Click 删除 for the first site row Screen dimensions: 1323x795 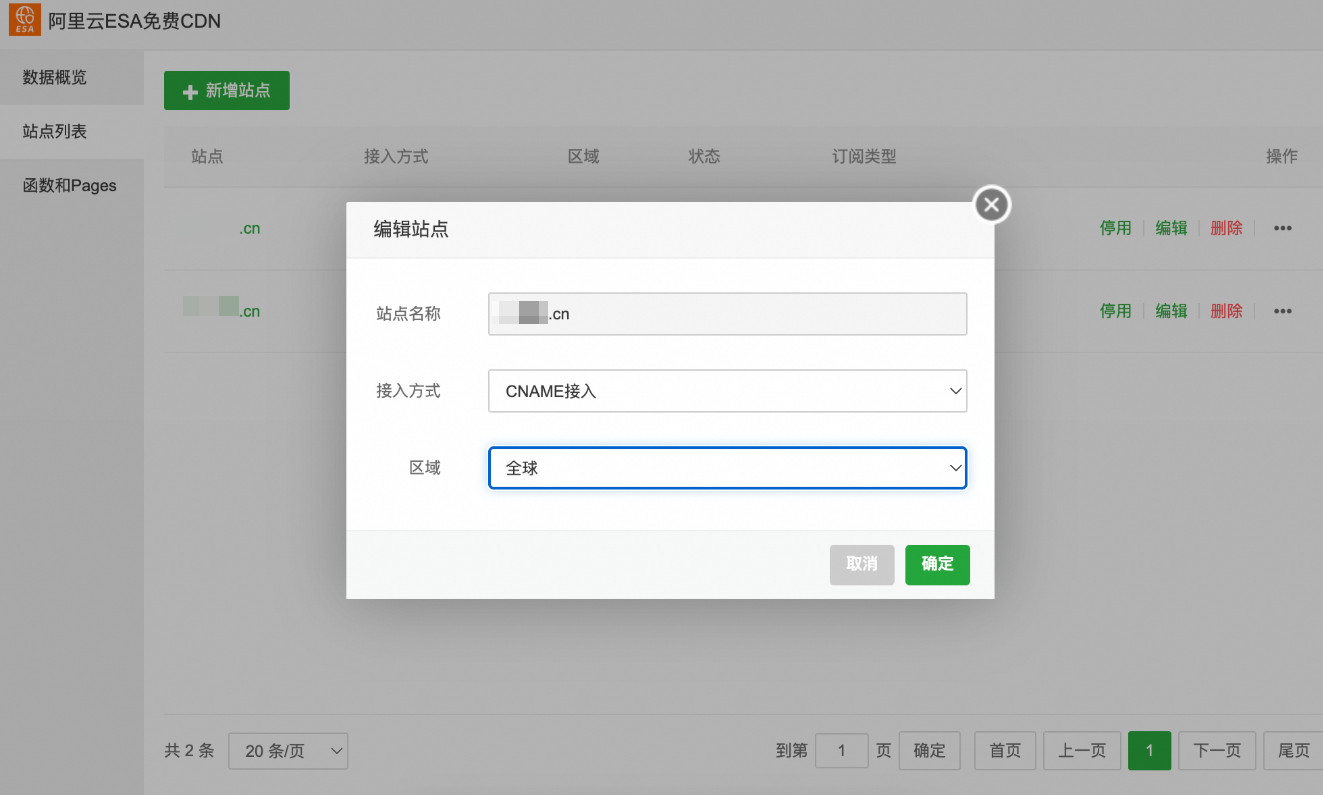(1227, 228)
